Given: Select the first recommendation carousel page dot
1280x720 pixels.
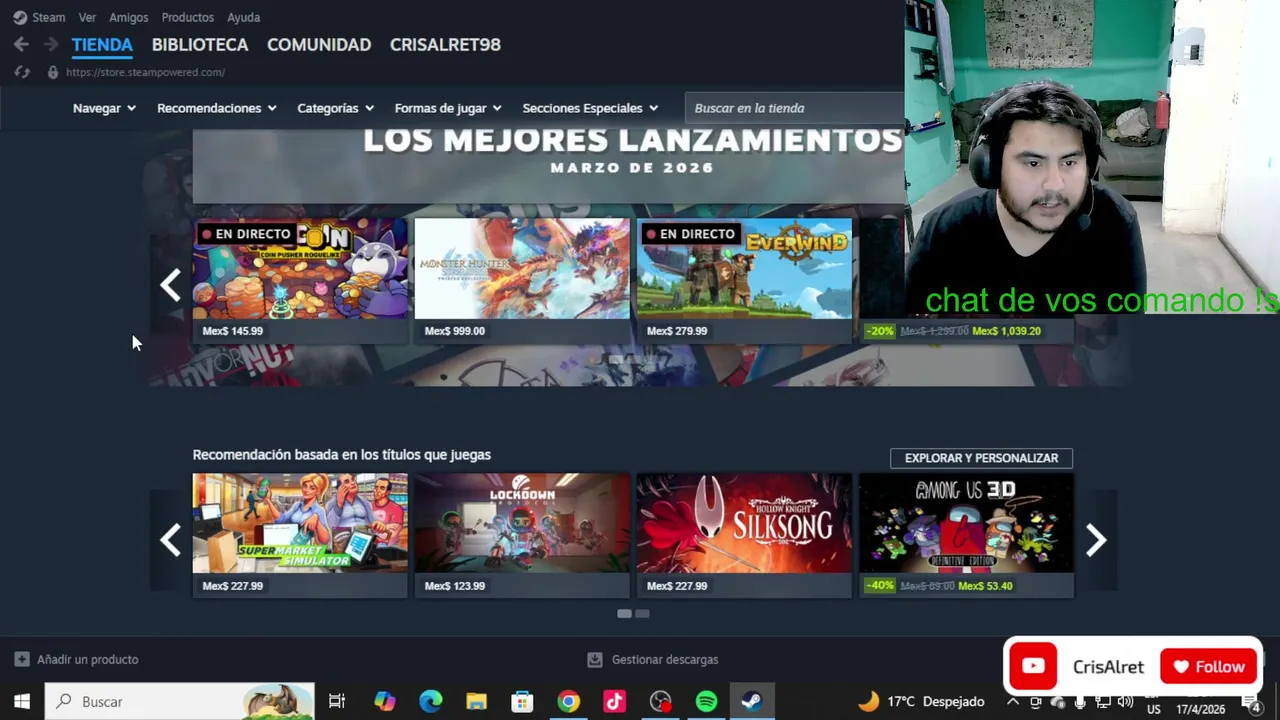Looking at the screenshot, I should [624, 613].
